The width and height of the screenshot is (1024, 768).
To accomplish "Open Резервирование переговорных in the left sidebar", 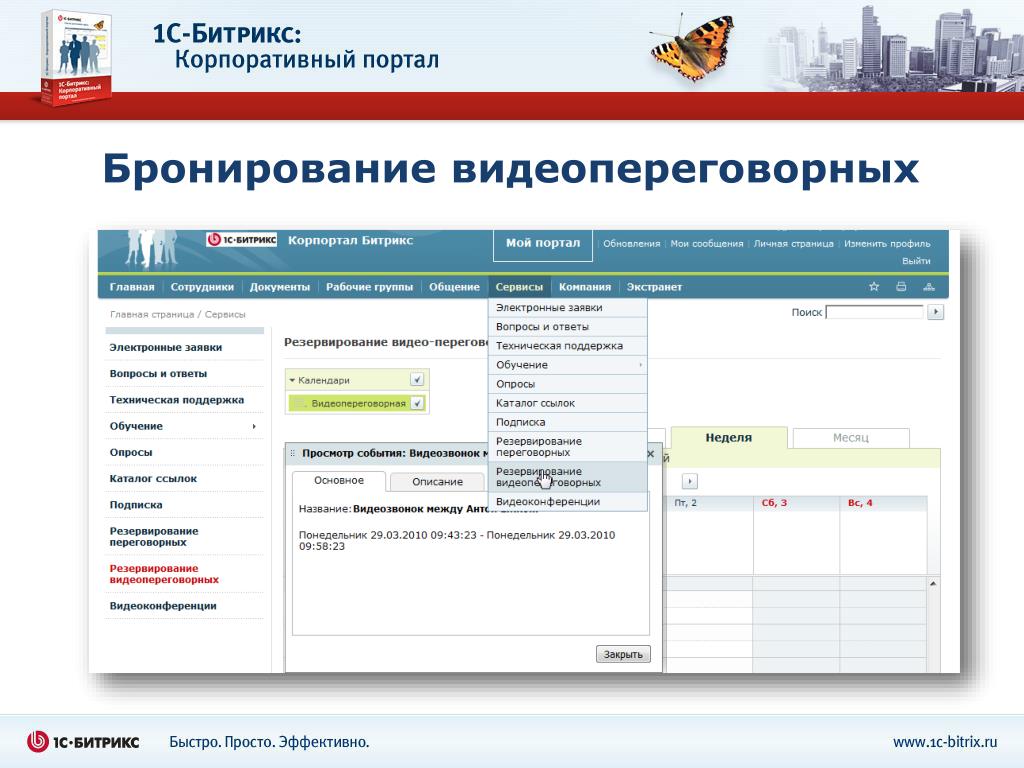I will [153, 537].
